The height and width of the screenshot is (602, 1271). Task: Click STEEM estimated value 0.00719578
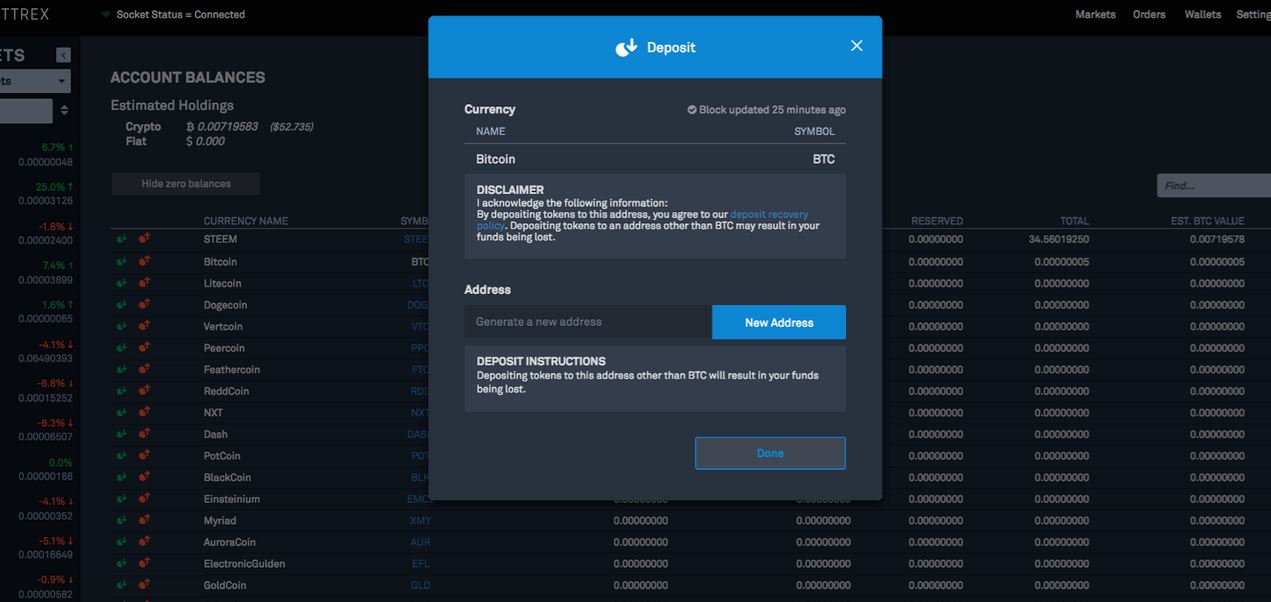[1217, 240]
